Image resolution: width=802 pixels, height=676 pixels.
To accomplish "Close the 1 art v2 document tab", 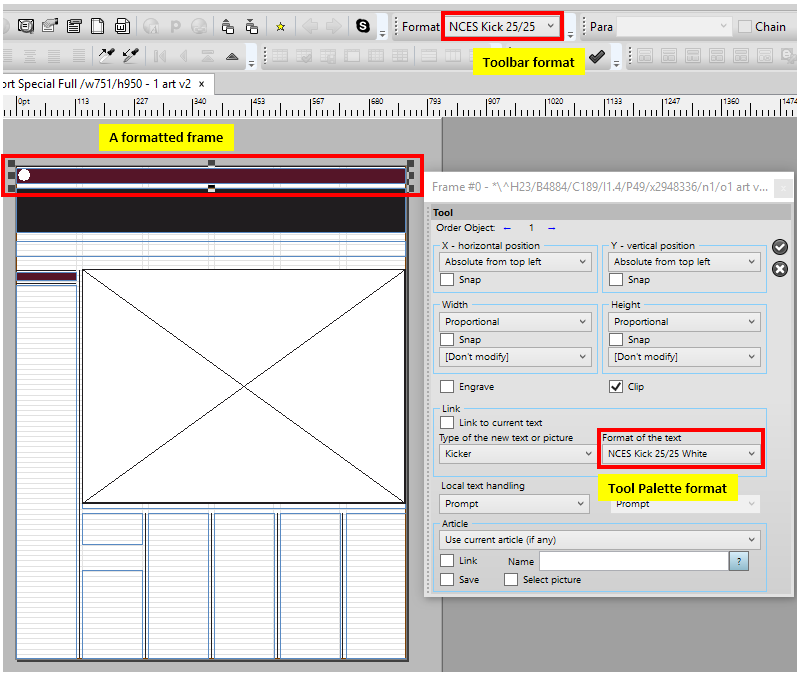I will tap(202, 84).
